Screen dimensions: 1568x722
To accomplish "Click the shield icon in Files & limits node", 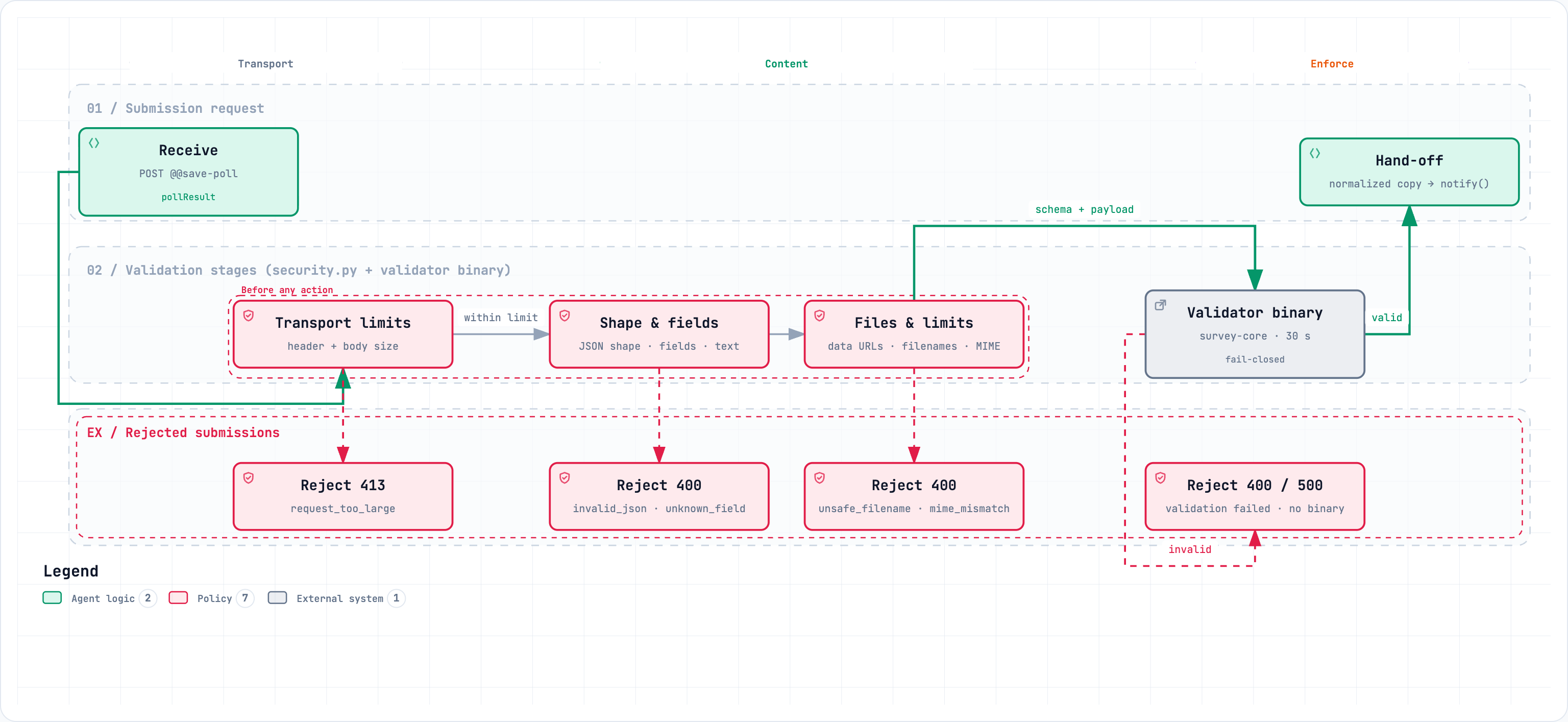I will tap(819, 316).
